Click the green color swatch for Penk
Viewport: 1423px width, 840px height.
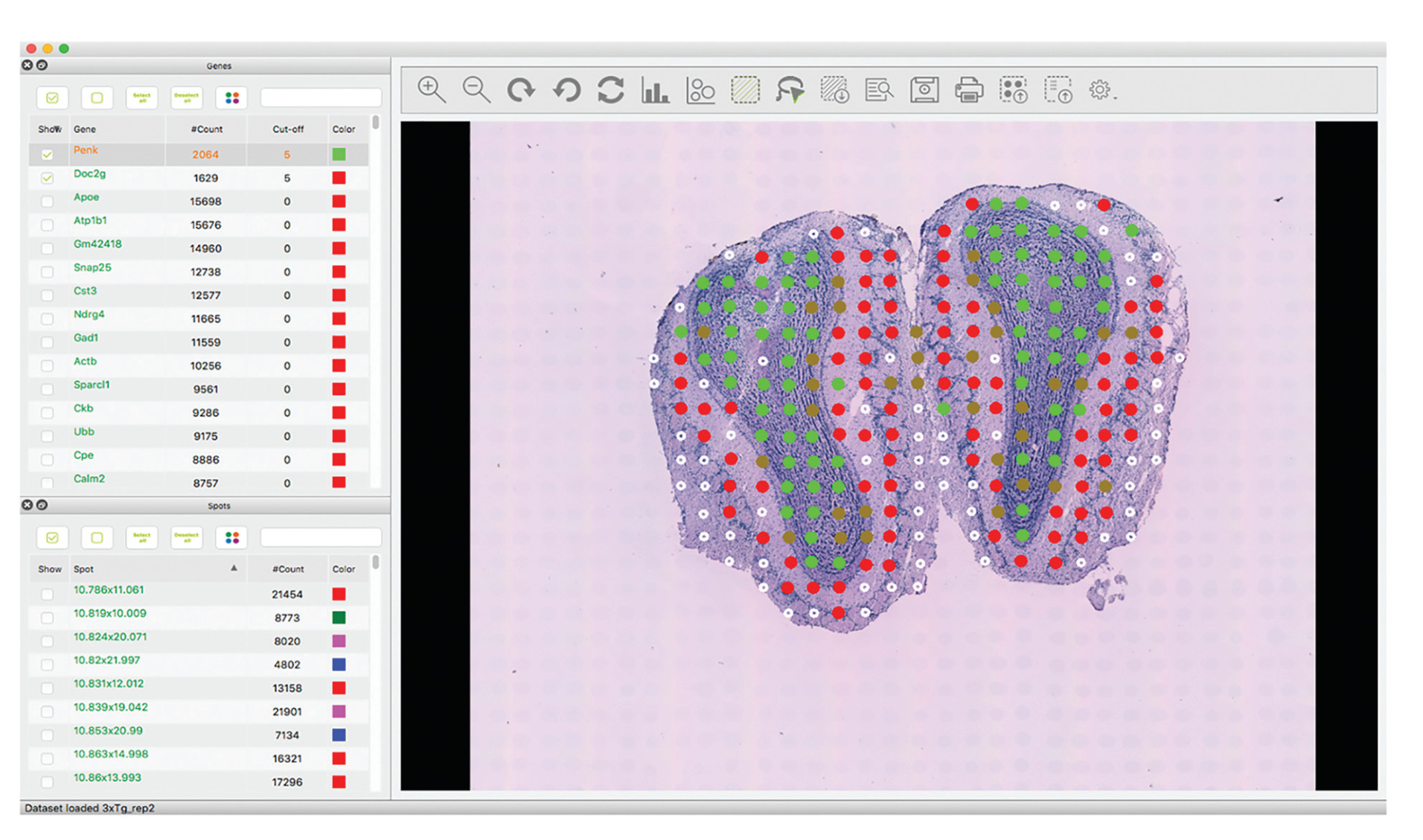[x=339, y=155]
